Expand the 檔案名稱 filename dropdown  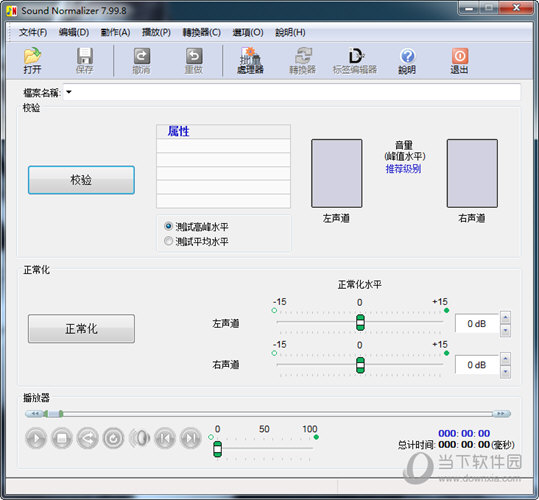coord(69,92)
